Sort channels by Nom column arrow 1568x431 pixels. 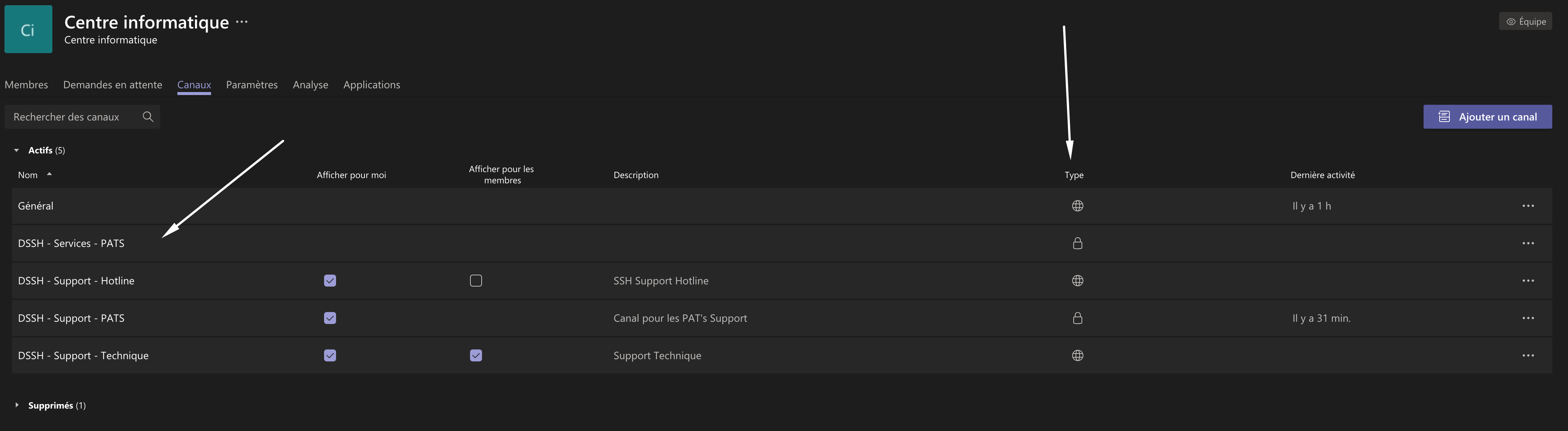click(49, 174)
